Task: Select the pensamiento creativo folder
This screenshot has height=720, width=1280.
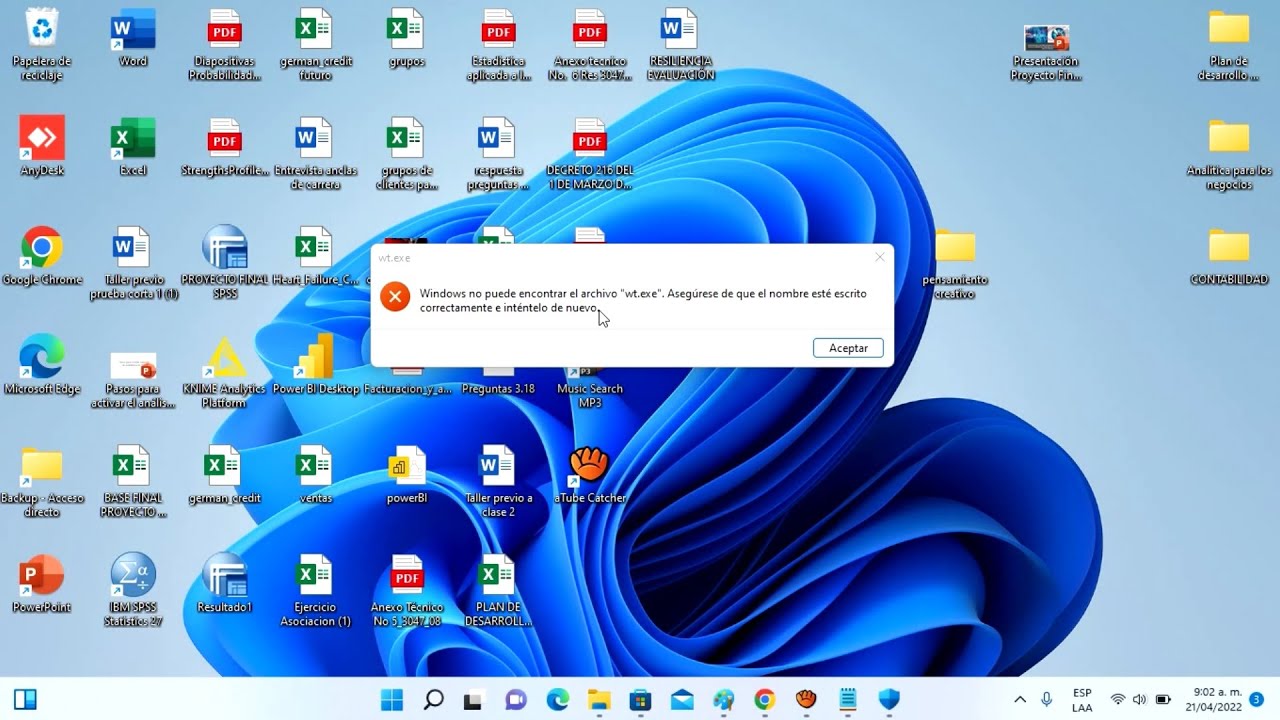Action: (x=955, y=263)
